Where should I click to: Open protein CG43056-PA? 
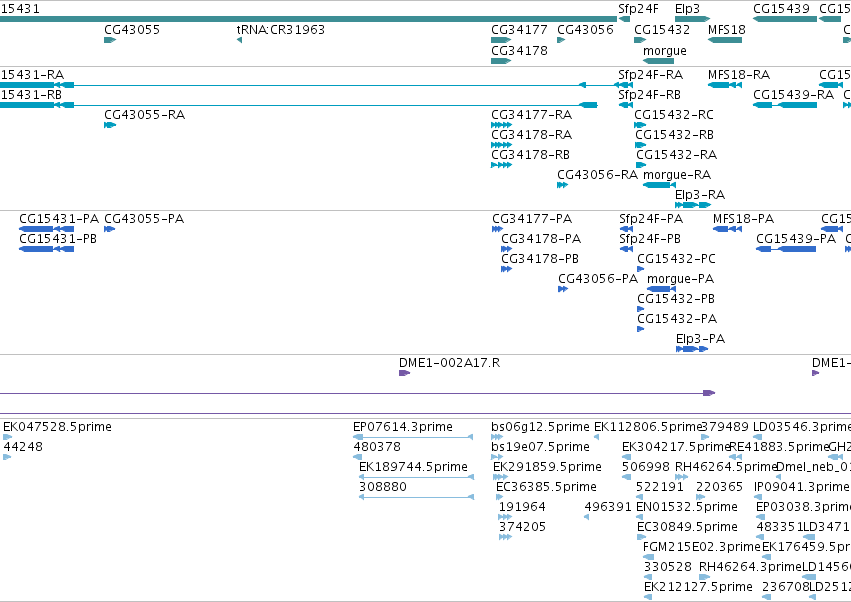tap(598, 279)
